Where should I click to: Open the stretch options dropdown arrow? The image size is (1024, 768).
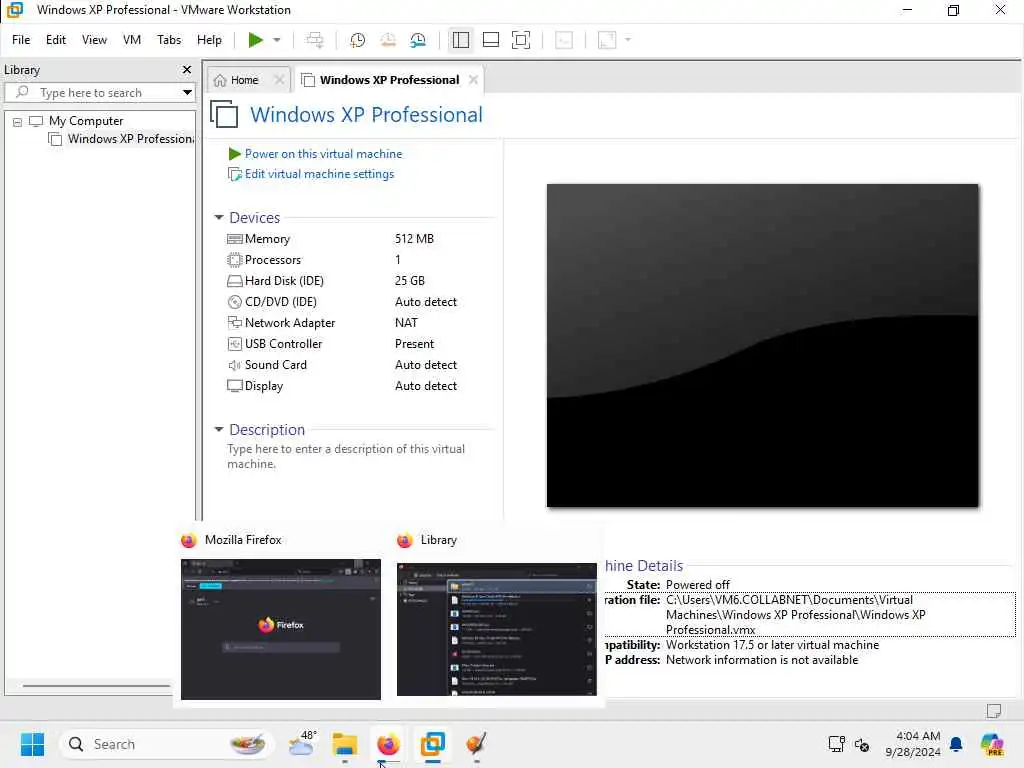628,40
